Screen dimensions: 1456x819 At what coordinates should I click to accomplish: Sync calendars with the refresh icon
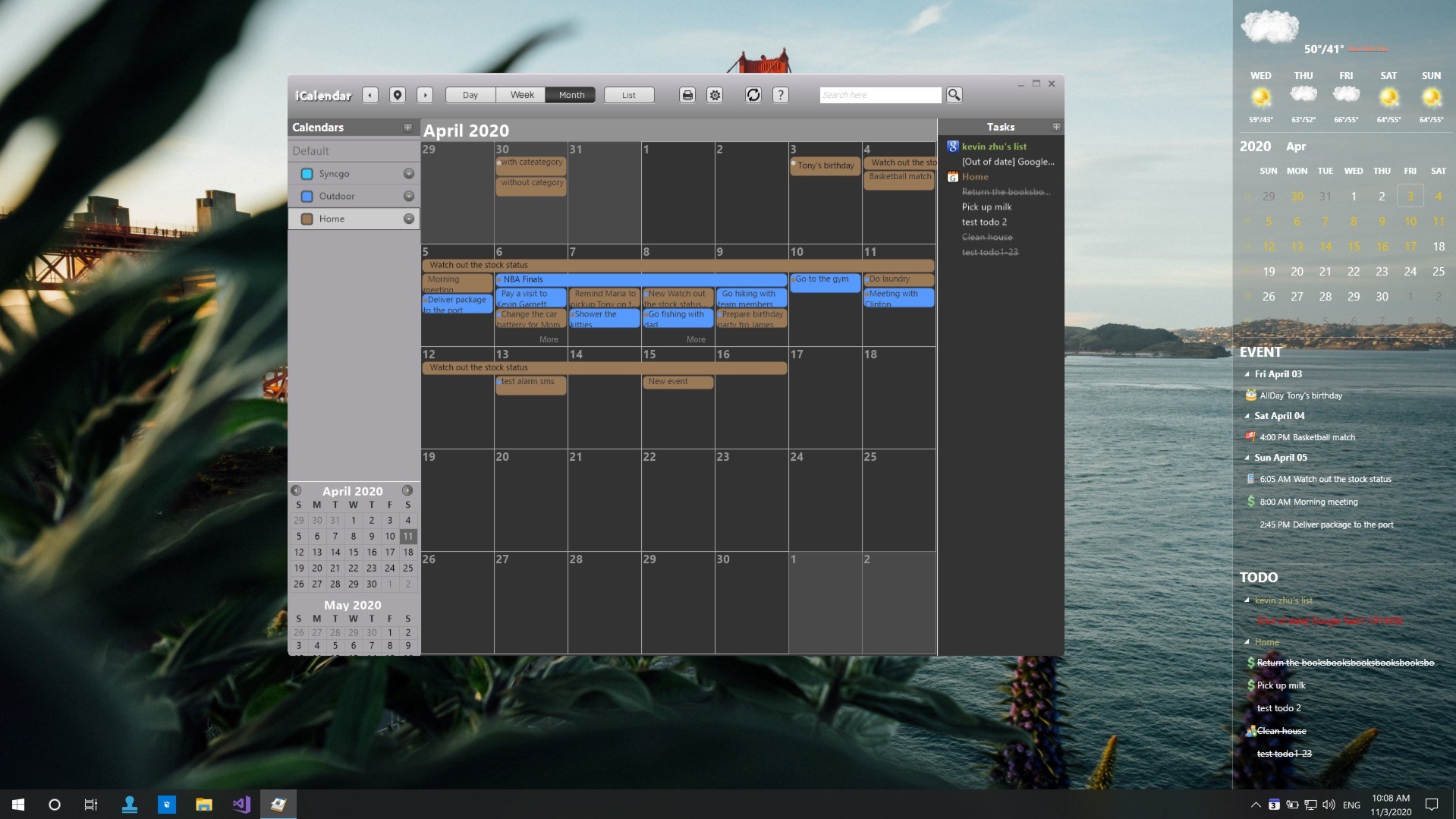click(753, 95)
